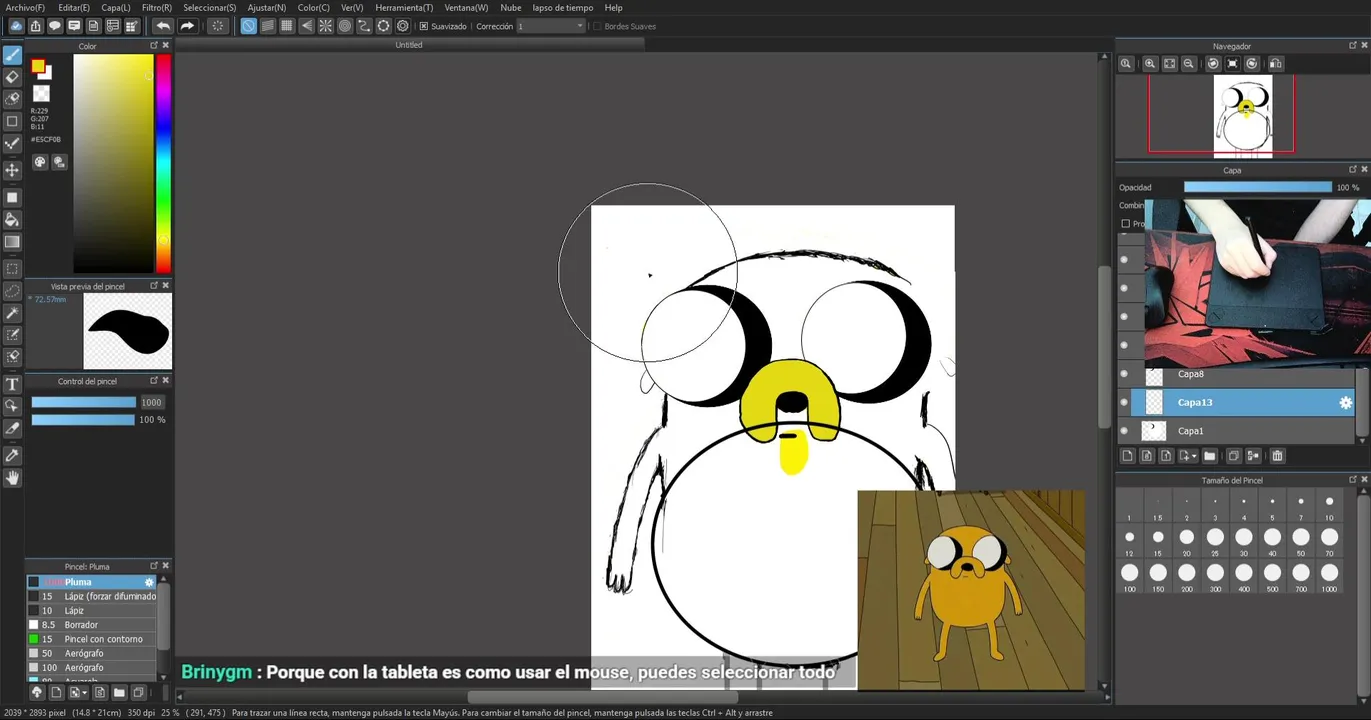Select the Brush tool in left toolbar
This screenshot has height=720, width=1371.
pos(12,54)
